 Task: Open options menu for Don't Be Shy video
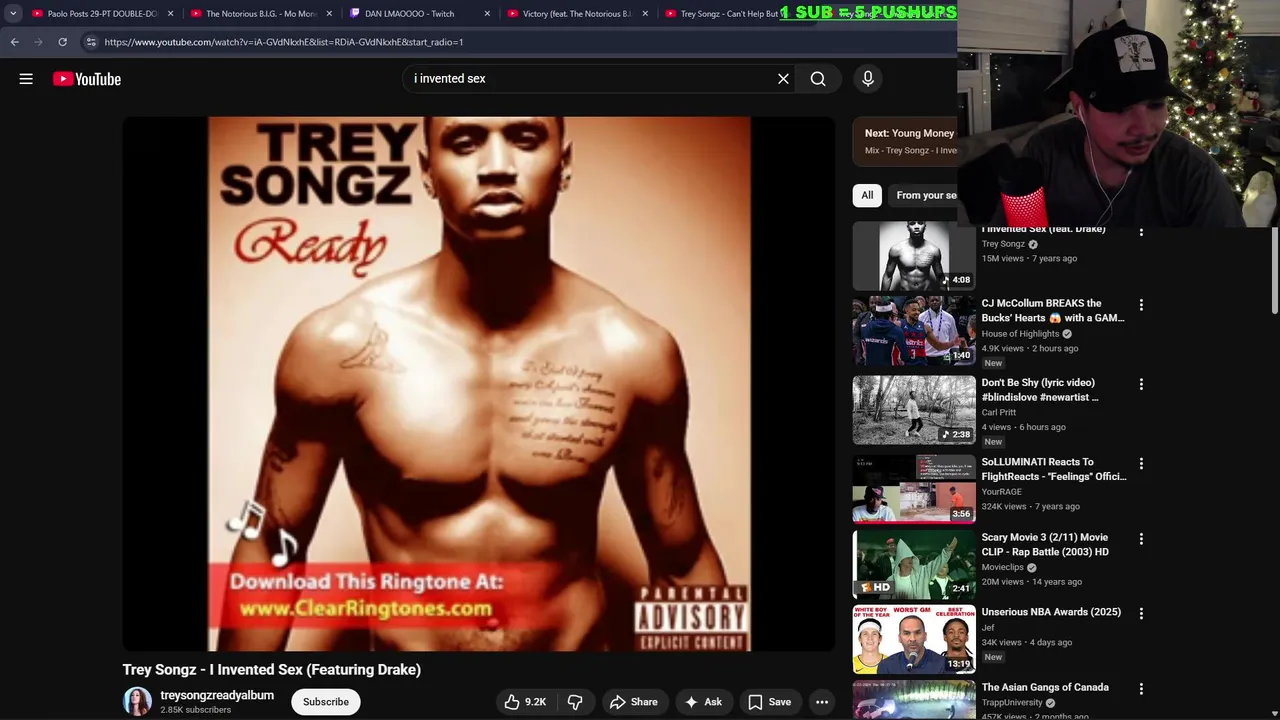point(1141,384)
